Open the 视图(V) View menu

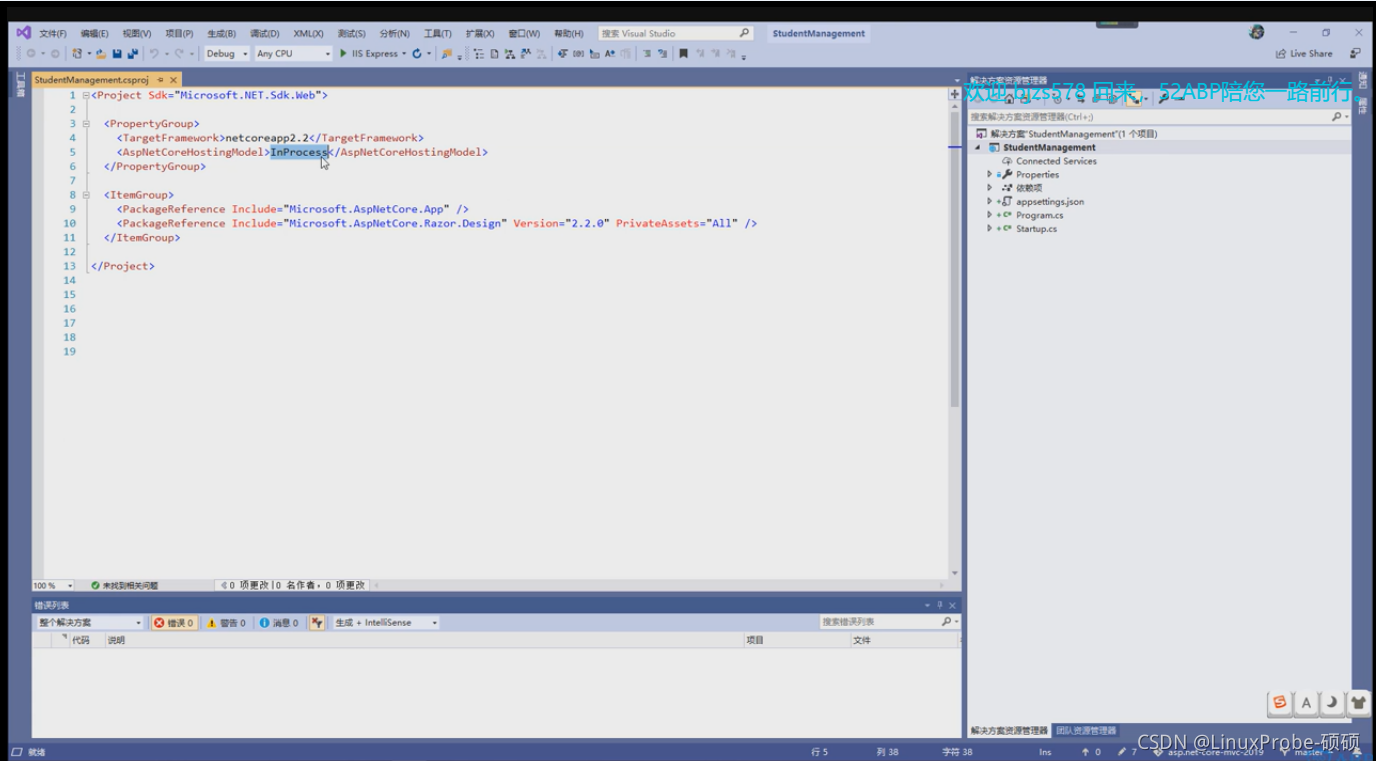137,33
